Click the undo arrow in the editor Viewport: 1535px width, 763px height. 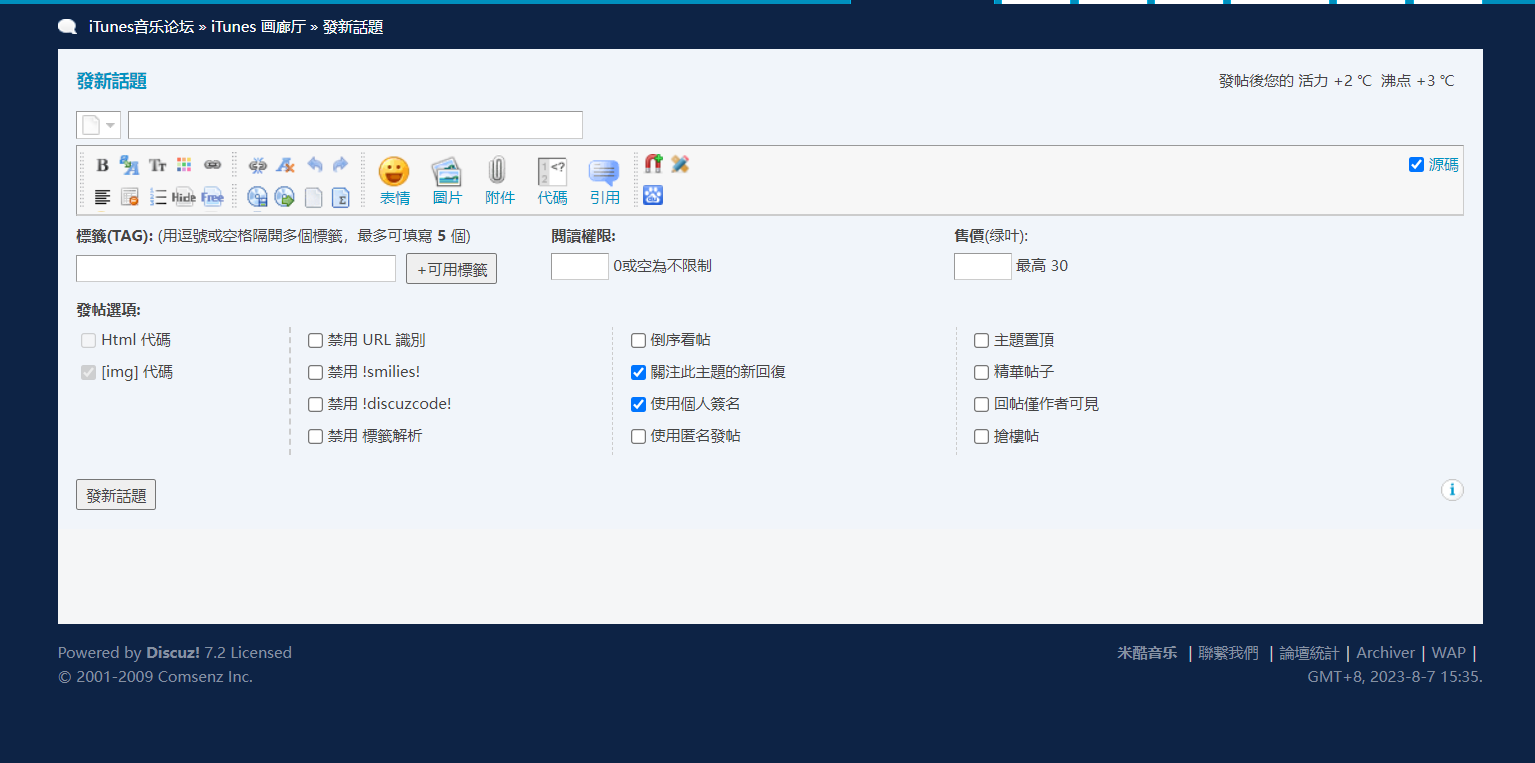click(314, 165)
